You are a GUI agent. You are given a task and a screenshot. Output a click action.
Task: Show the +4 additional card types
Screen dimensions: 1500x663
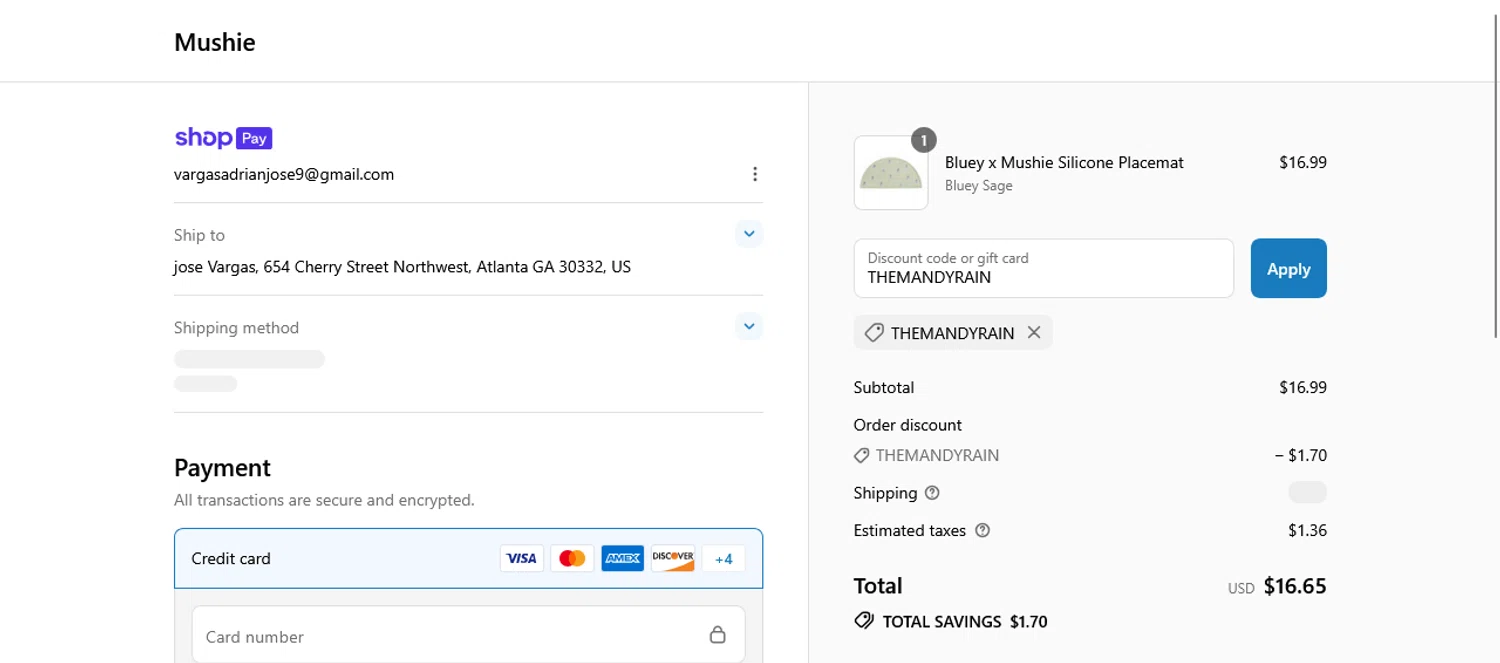click(724, 558)
